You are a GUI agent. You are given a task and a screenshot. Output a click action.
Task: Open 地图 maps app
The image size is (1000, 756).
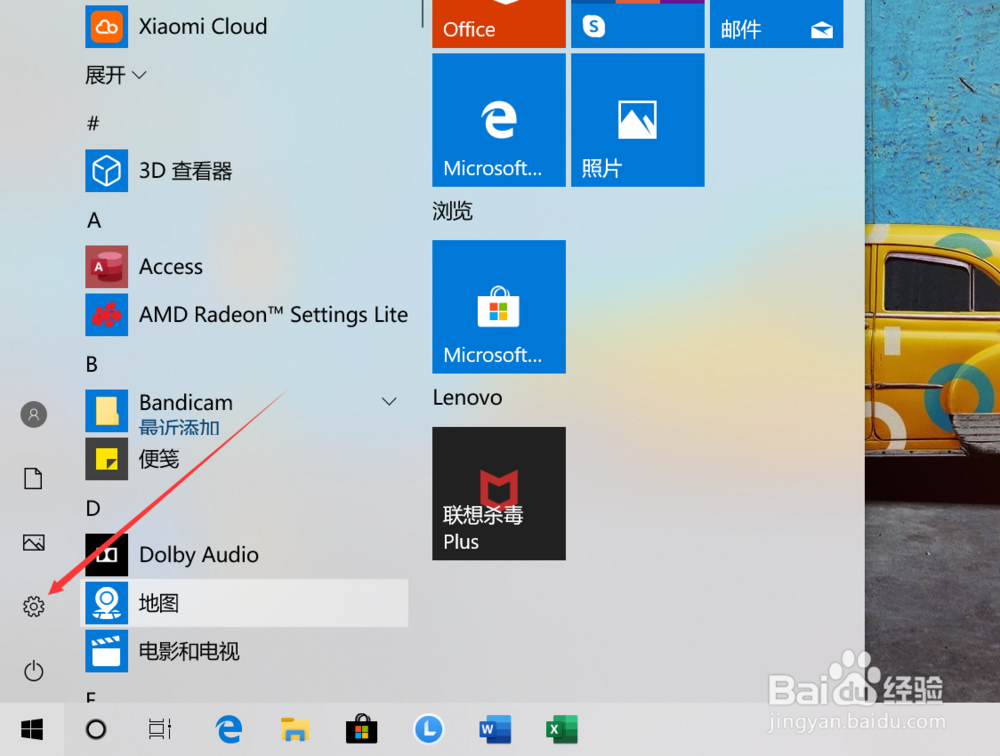(x=246, y=603)
